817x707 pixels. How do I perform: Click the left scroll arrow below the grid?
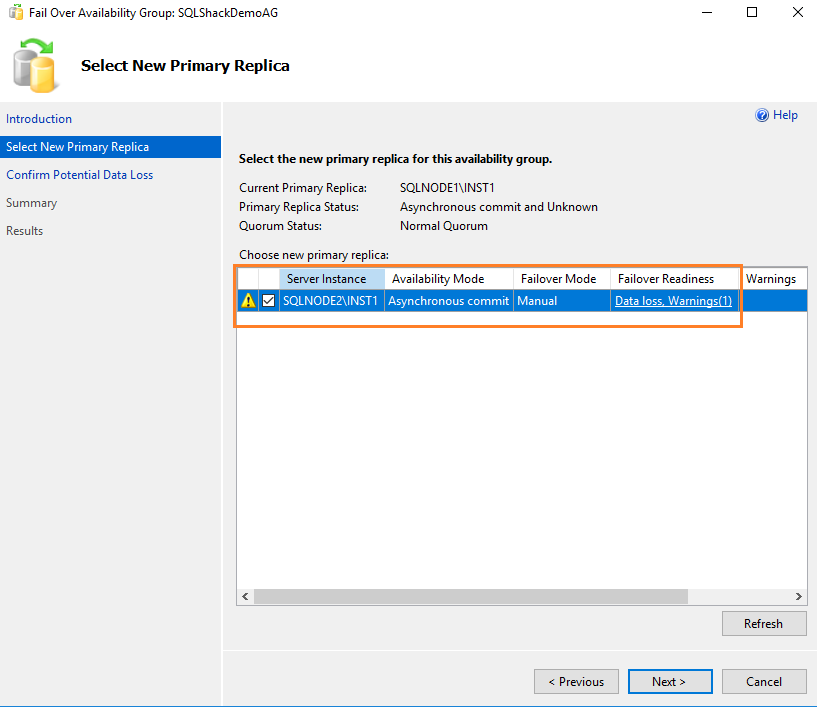click(x=244, y=595)
